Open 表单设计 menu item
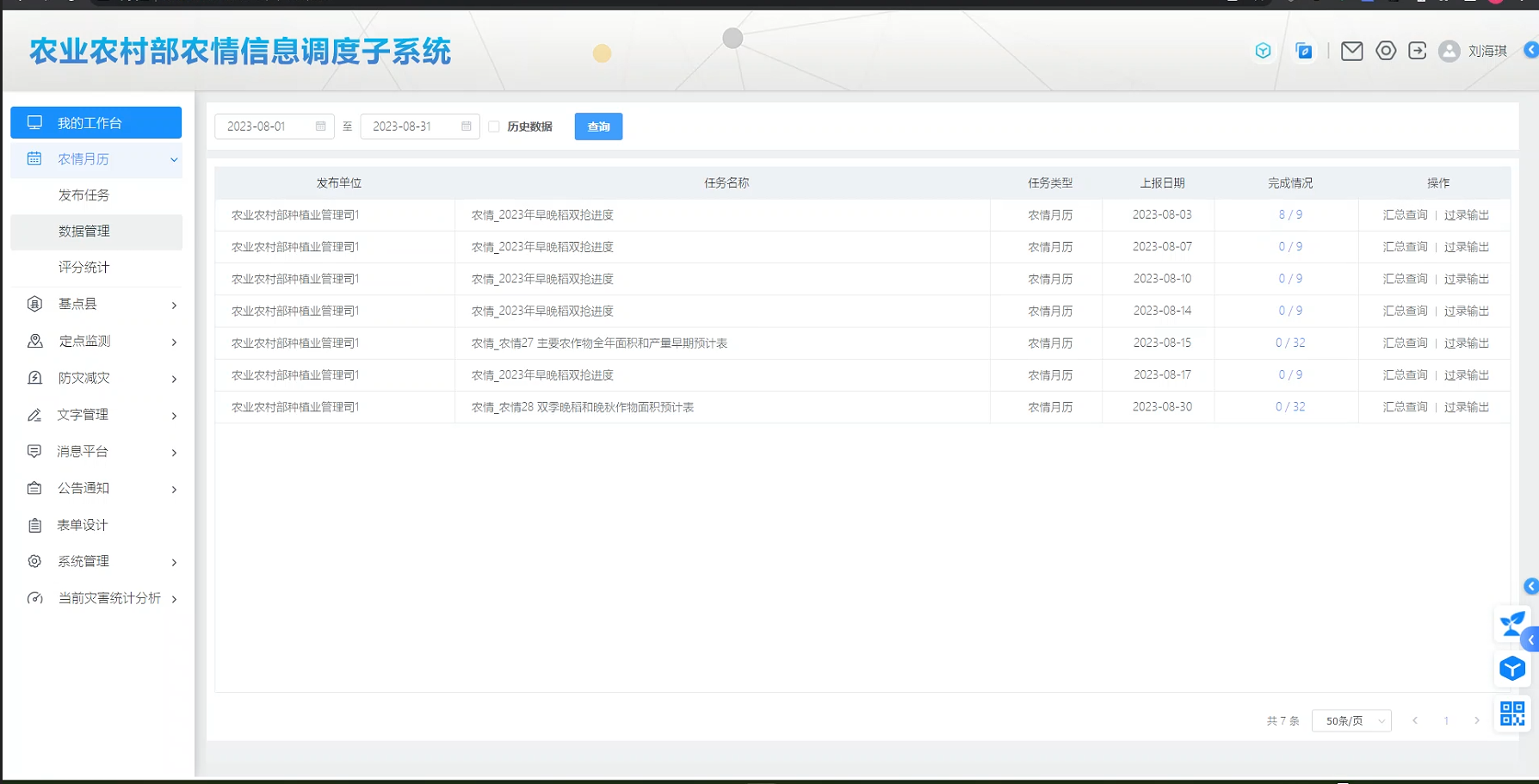 coord(96,525)
